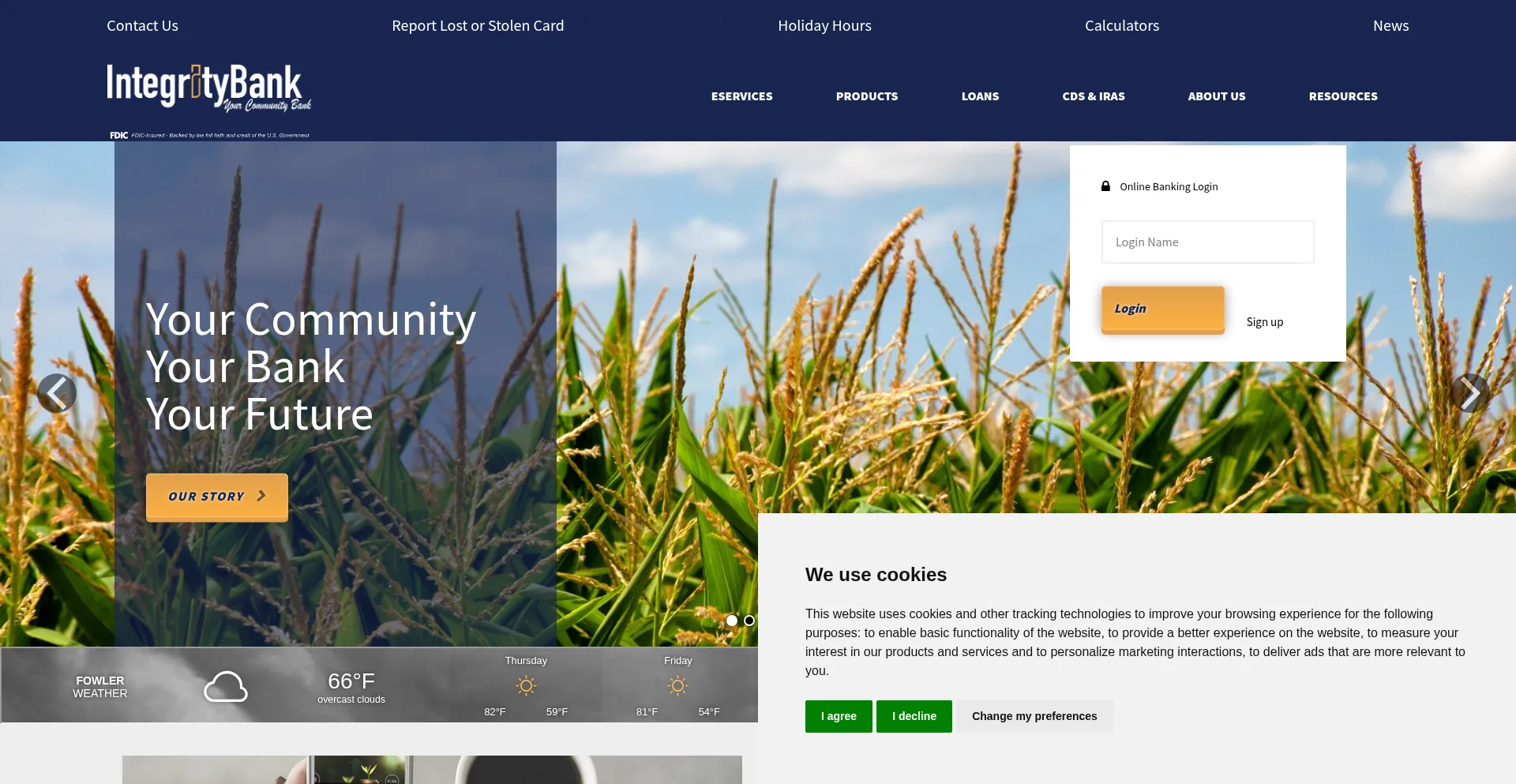
Task: View Holiday Hours page
Action: click(x=824, y=26)
